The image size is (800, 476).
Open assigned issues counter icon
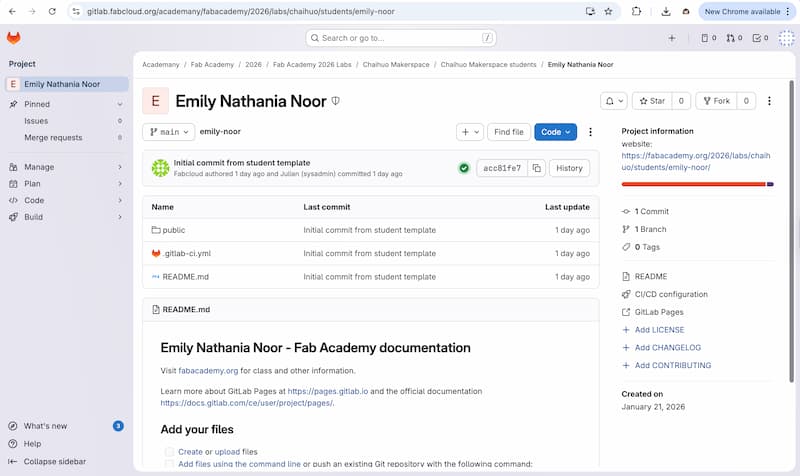(x=709, y=38)
